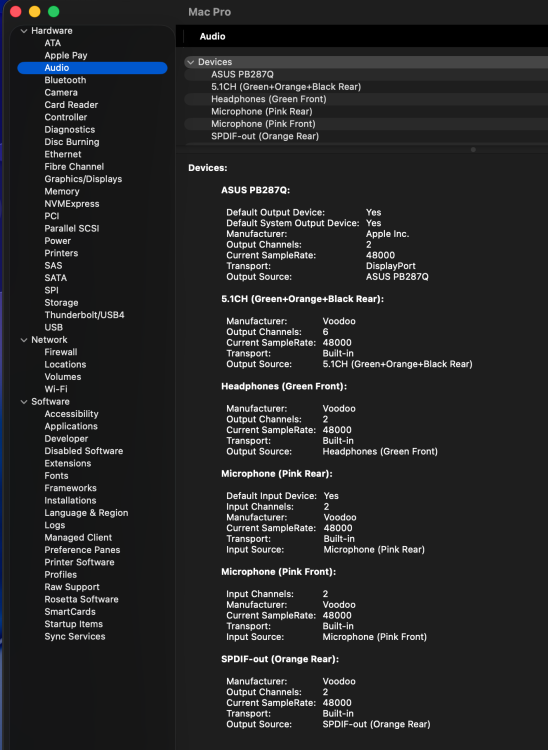The height and width of the screenshot is (750, 548).
Task: Select Thunderbolt/USB4 item
Action: (x=85, y=315)
